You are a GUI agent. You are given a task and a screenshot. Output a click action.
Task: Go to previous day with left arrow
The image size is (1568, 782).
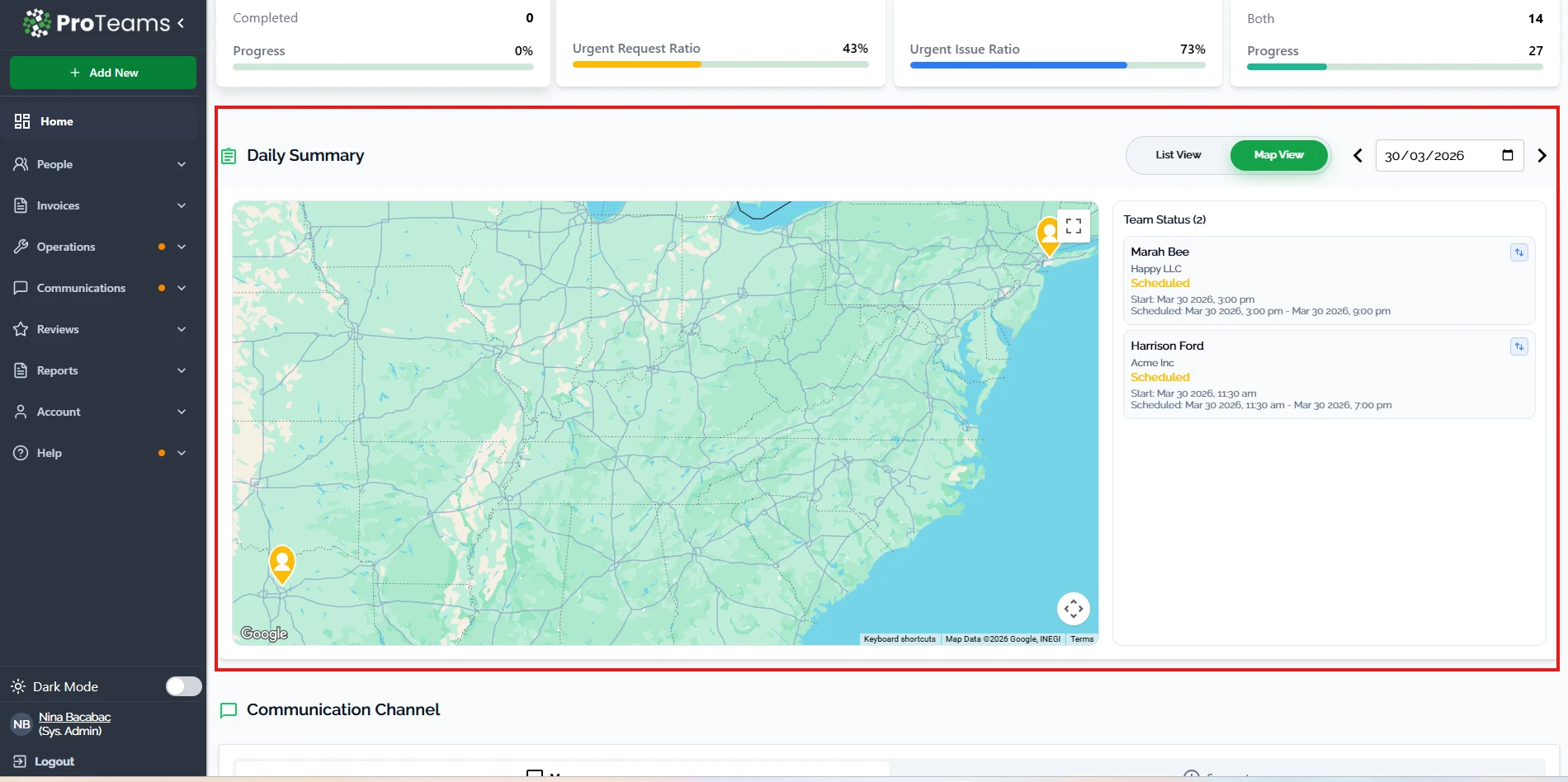pyautogui.click(x=1358, y=156)
